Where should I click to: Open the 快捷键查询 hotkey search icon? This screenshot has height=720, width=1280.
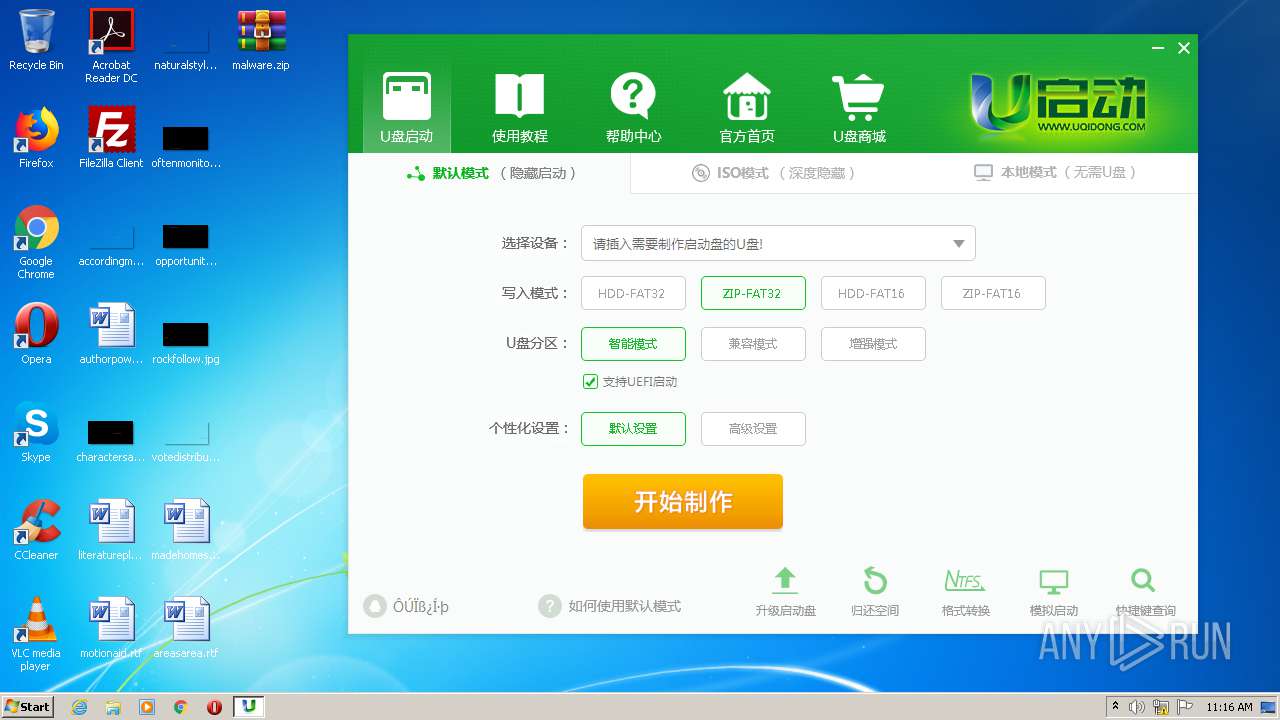pos(1145,592)
